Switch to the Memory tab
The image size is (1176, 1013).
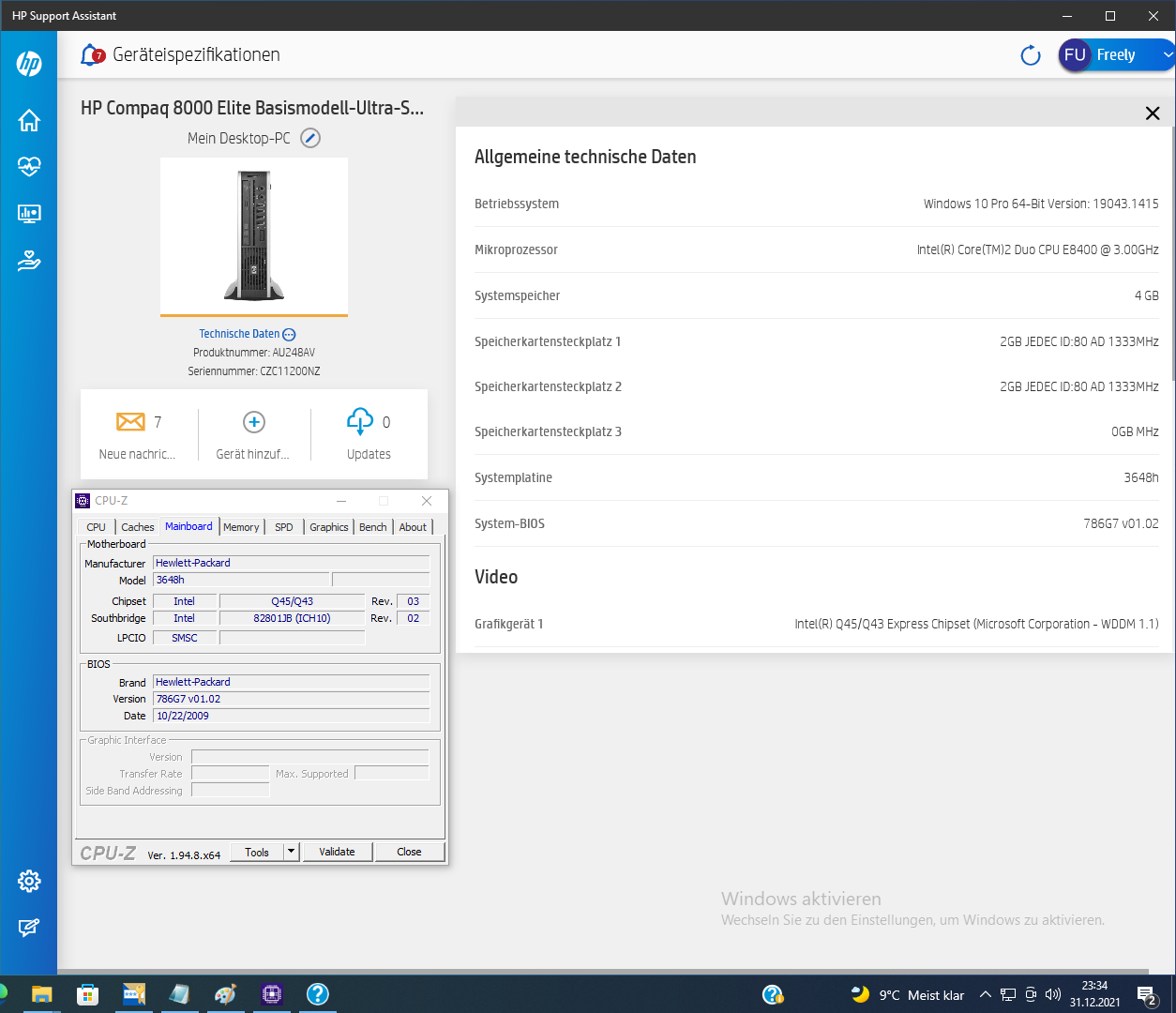pos(241,527)
